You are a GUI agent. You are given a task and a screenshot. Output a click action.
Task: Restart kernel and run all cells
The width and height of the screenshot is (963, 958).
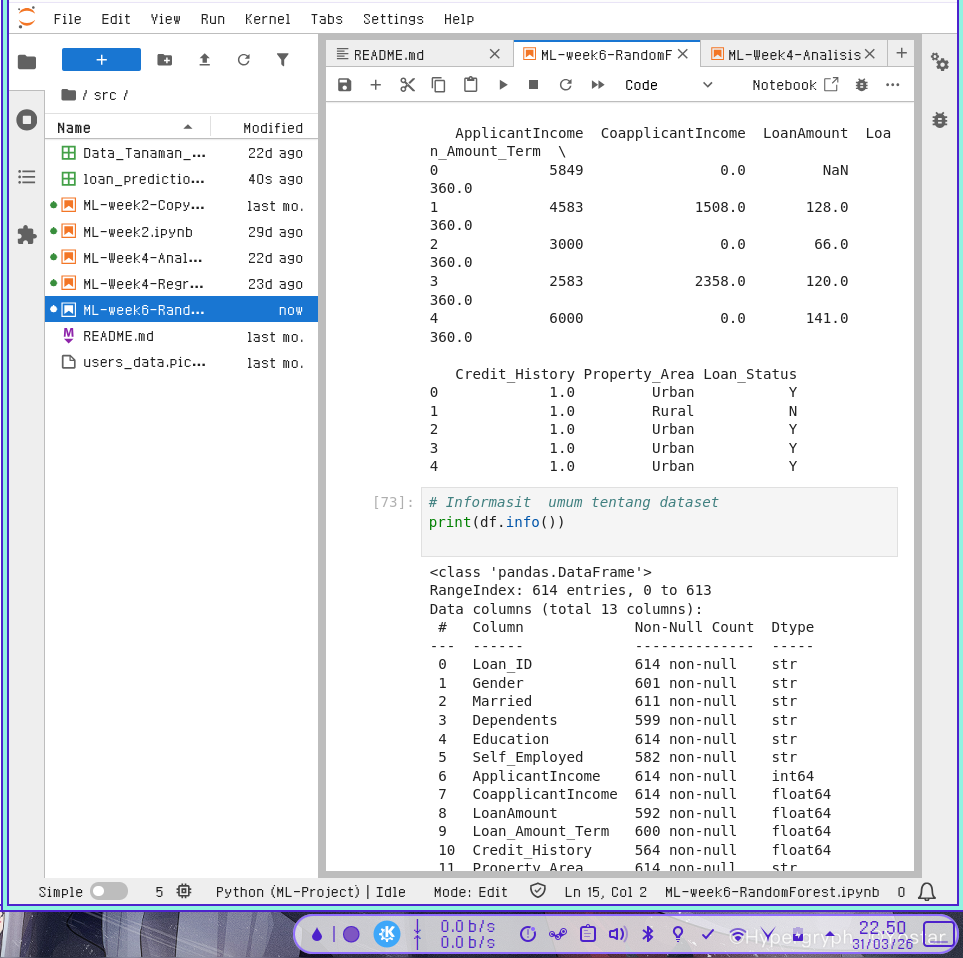tap(598, 85)
